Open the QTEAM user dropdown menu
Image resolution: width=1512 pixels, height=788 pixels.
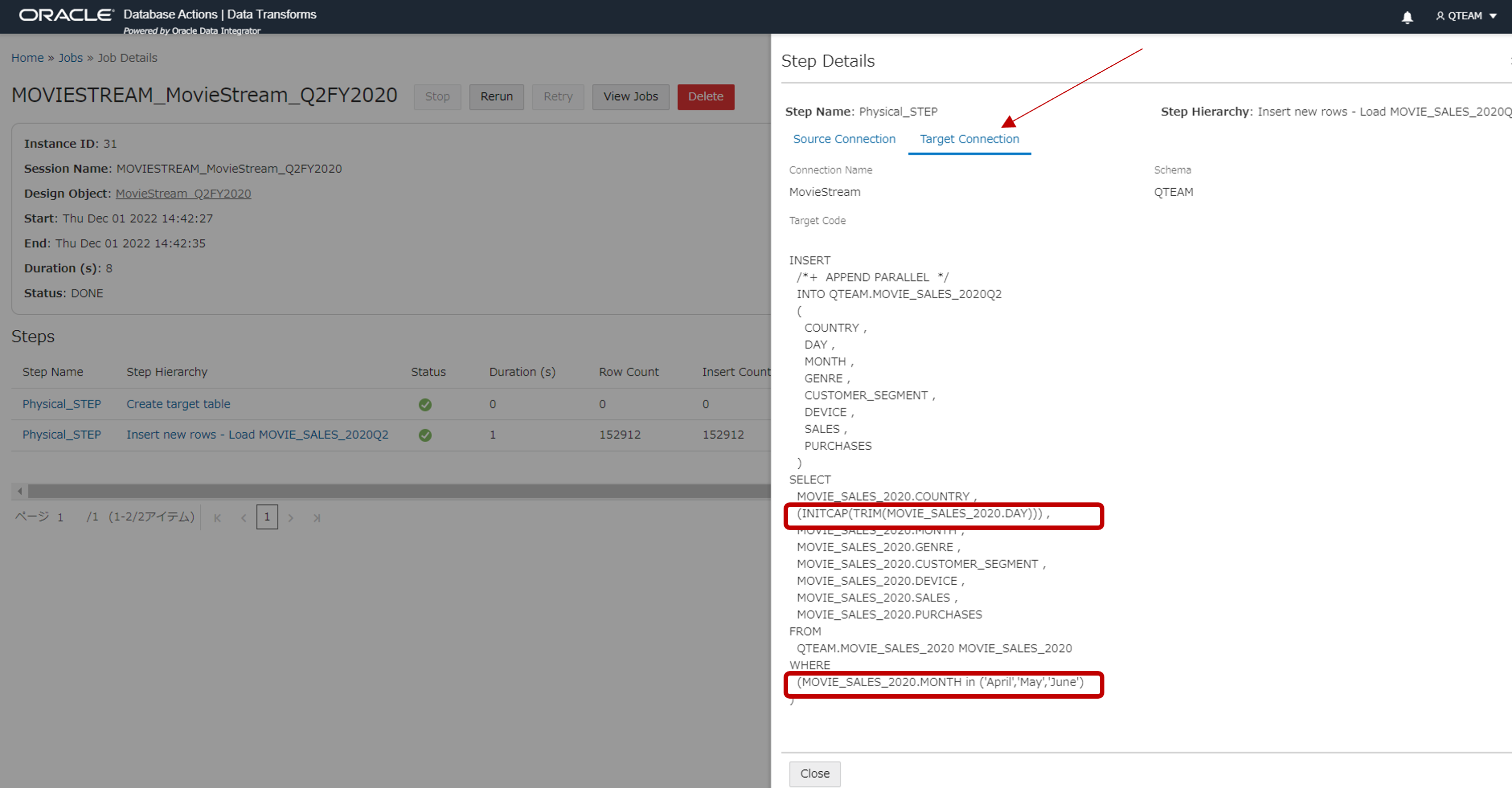pyautogui.click(x=1466, y=16)
